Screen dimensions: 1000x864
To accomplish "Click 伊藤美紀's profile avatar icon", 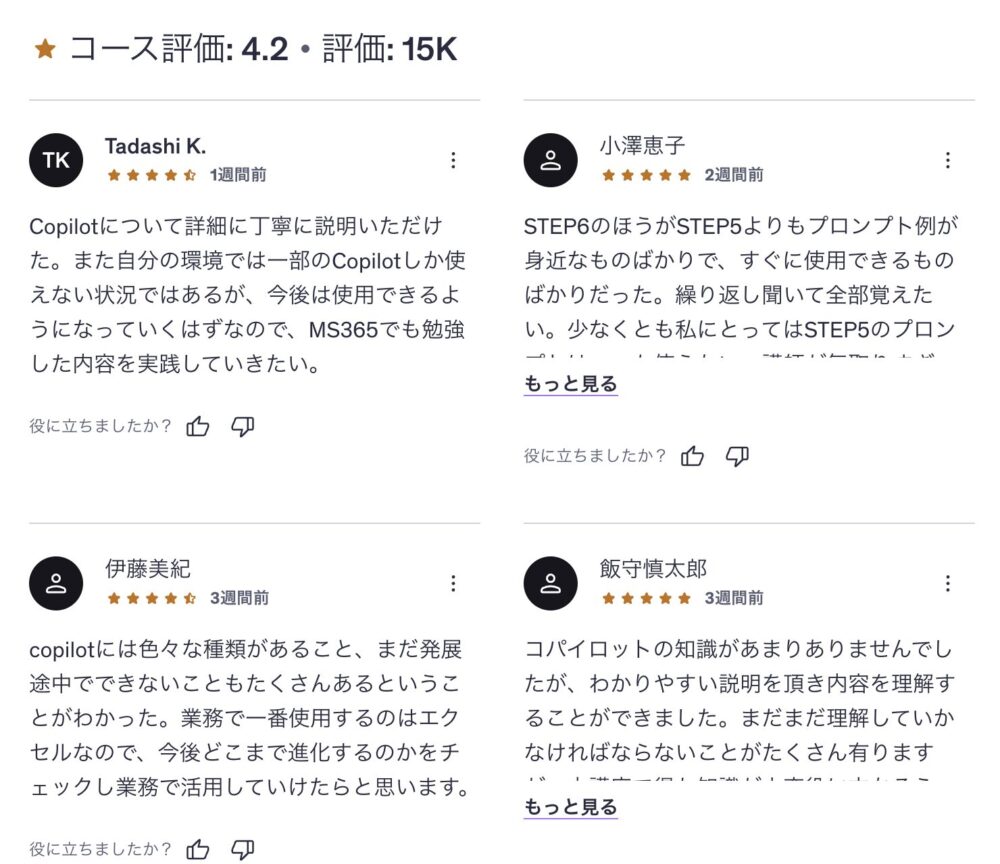I will (56, 583).
